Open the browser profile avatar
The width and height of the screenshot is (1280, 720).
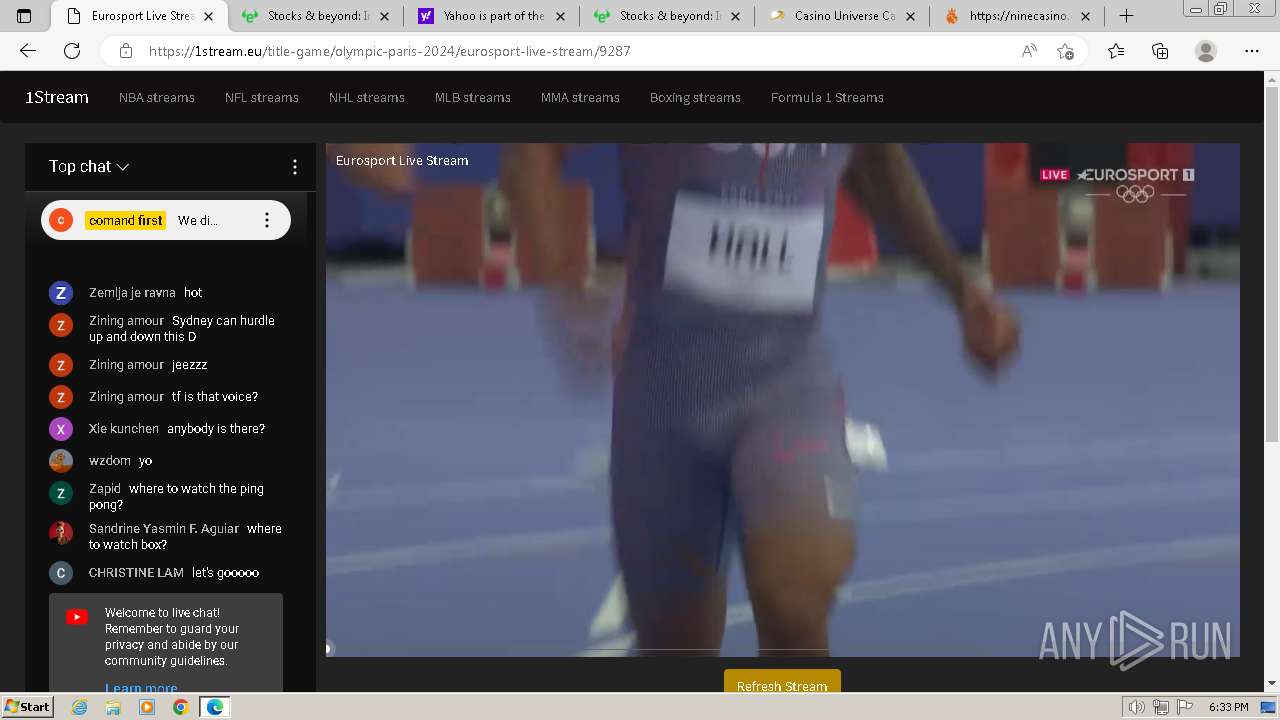coord(1206,51)
